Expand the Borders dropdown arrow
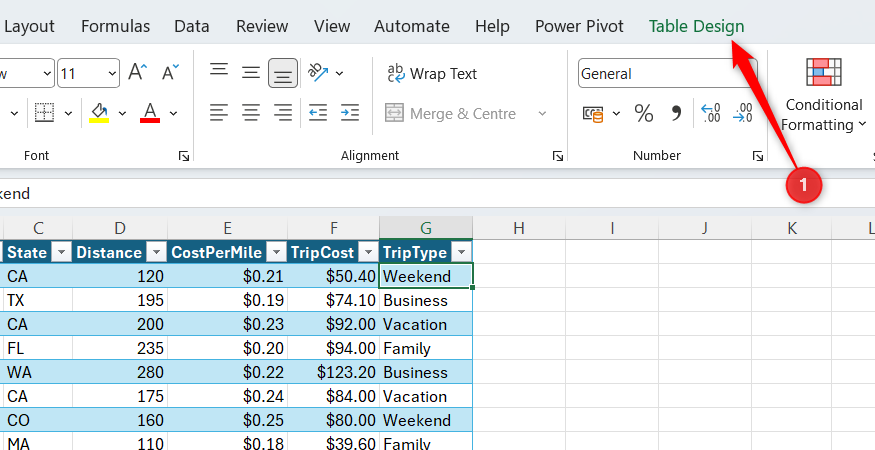This screenshot has width=875, height=450. pos(68,113)
